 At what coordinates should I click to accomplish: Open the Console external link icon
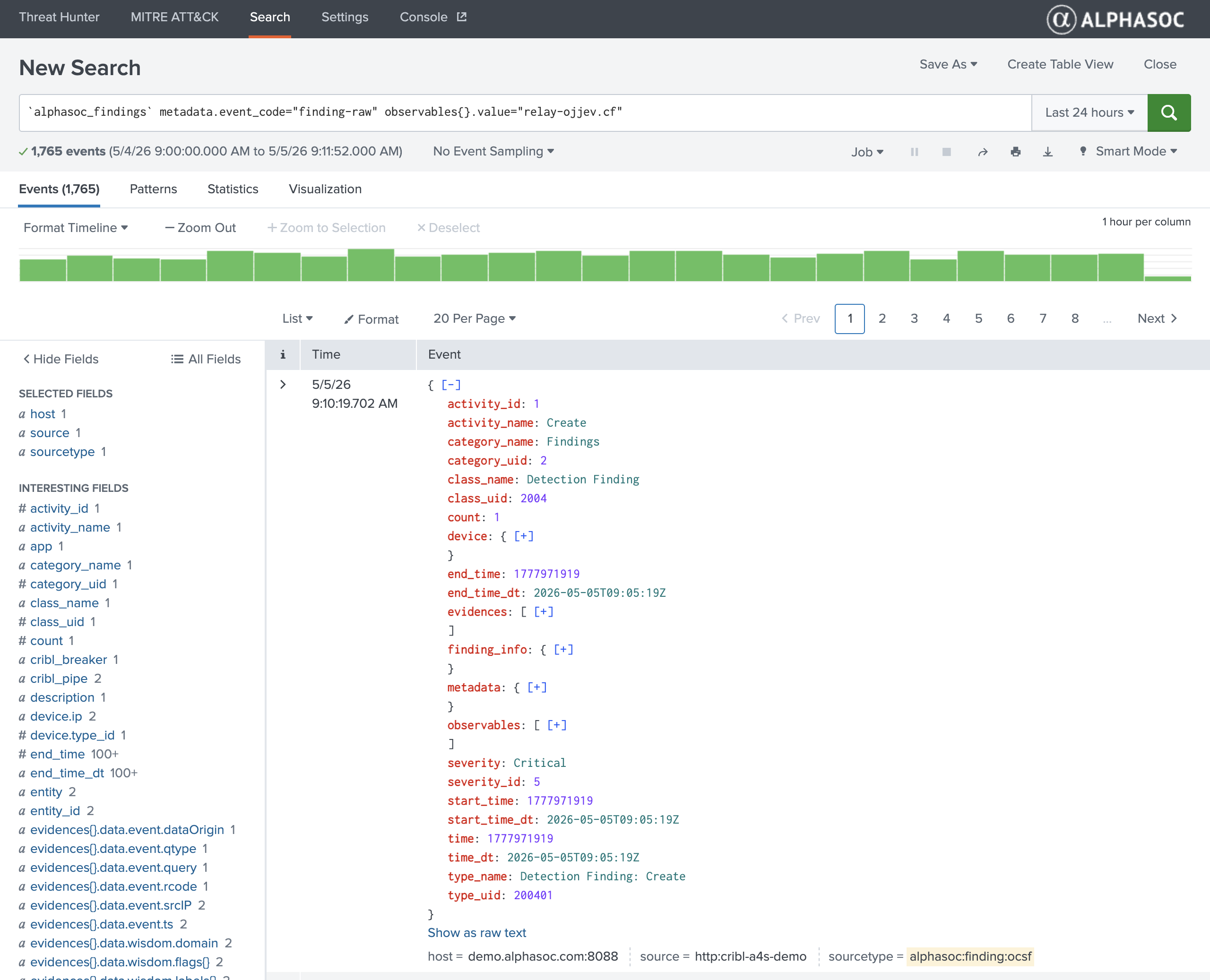(x=462, y=17)
